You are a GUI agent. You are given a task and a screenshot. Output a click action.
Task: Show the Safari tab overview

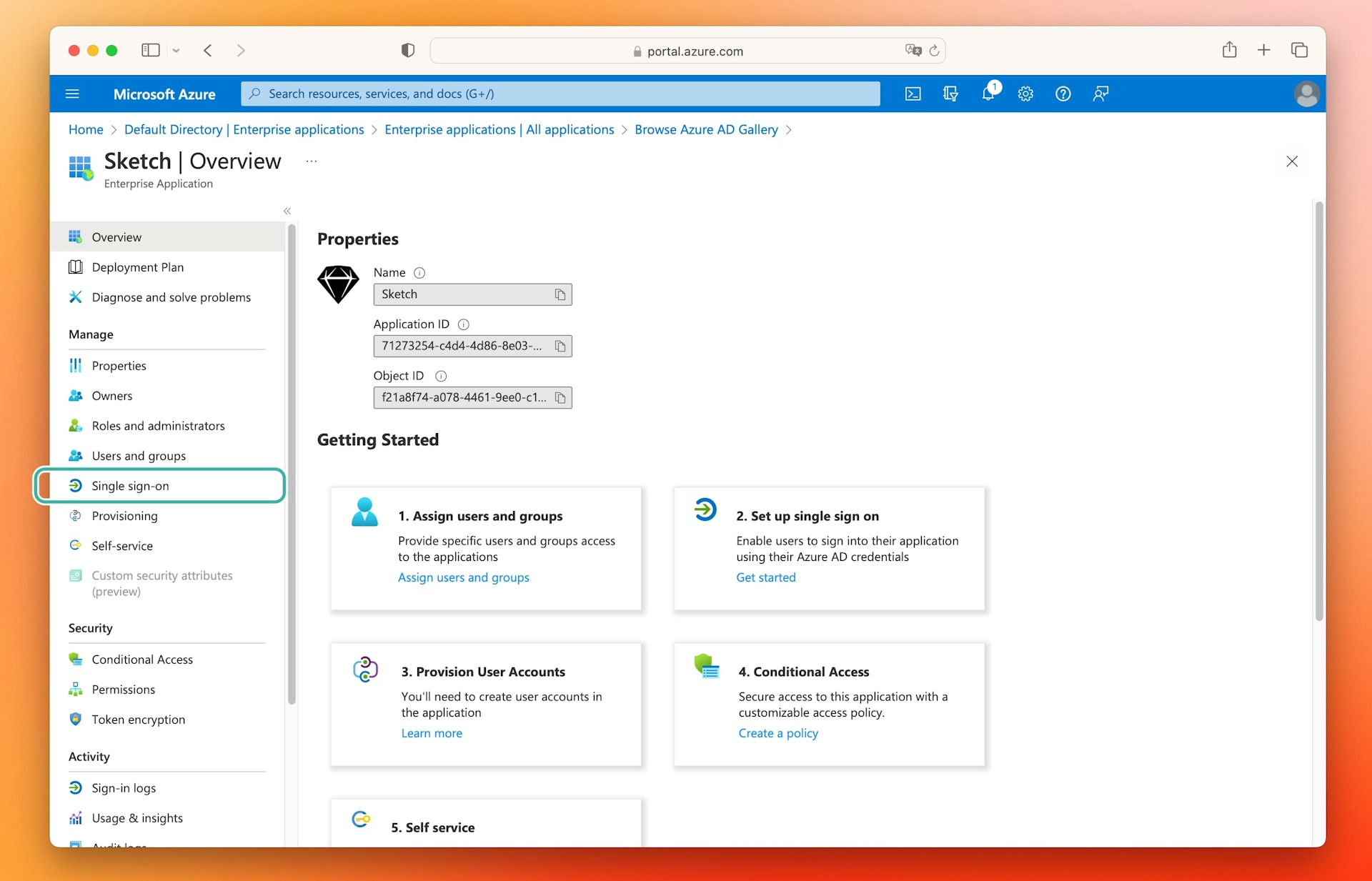tap(1299, 50)
